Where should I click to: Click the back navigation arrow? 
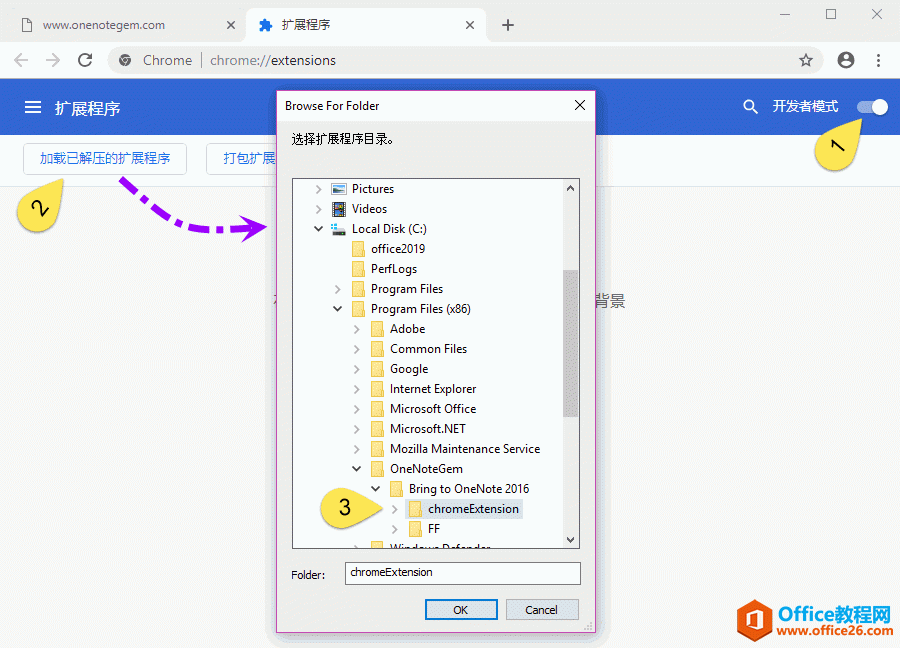tap(21, 60)
